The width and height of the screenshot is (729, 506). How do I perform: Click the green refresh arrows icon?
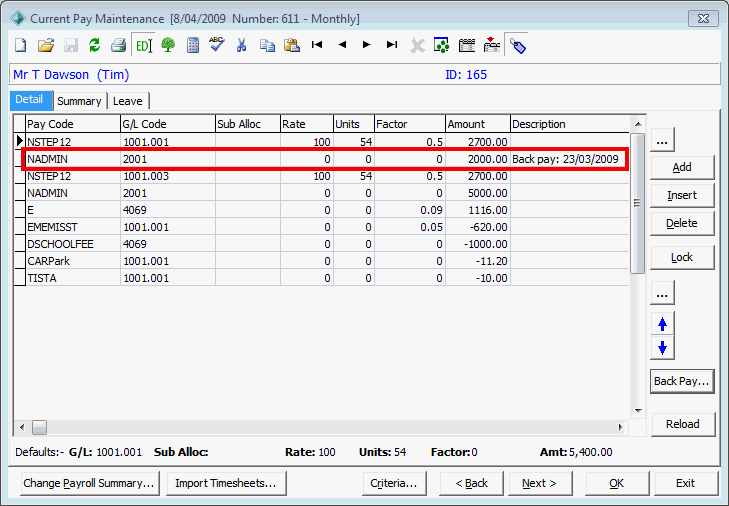94,46
